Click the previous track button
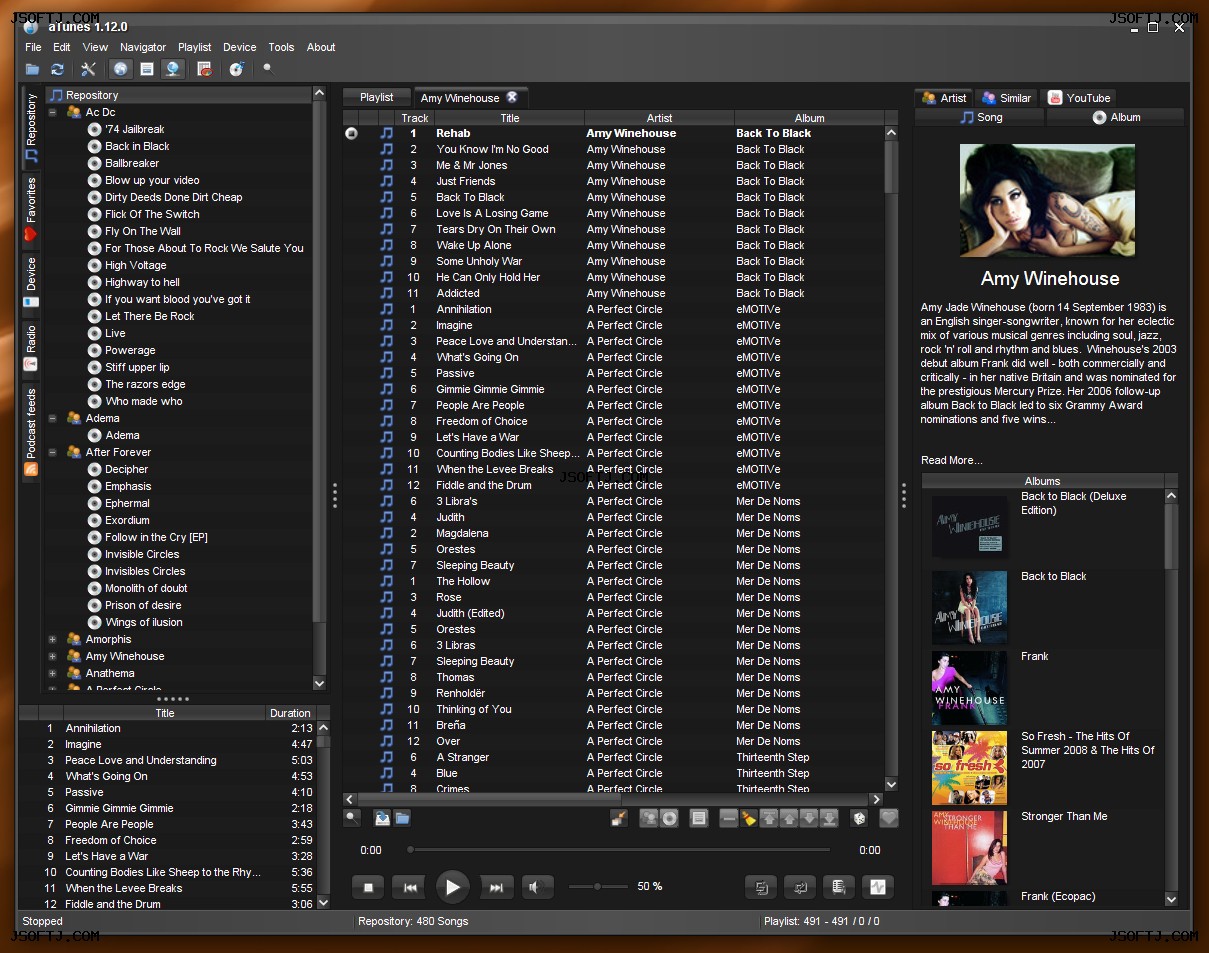 [x=410, y=887]
